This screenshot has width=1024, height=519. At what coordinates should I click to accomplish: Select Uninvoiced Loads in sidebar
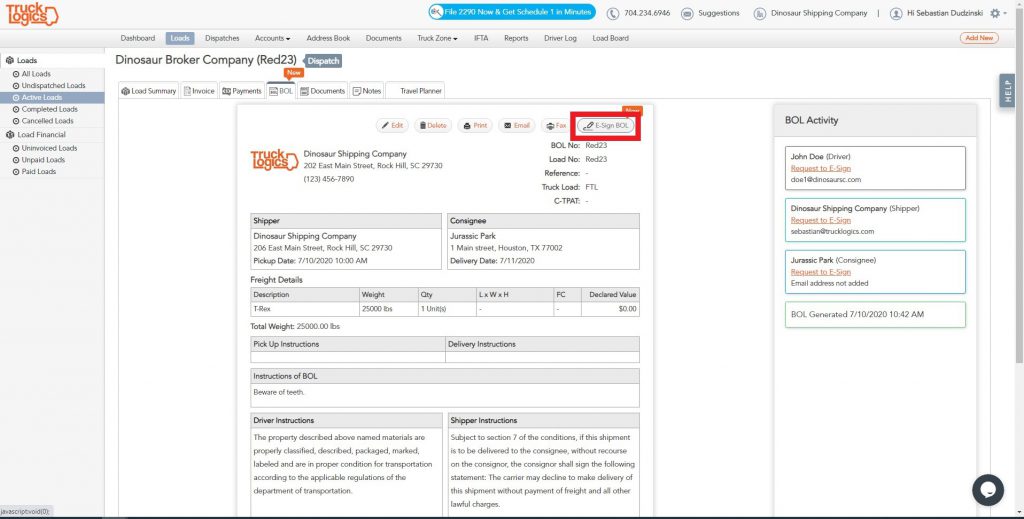[x=49, y=148]
